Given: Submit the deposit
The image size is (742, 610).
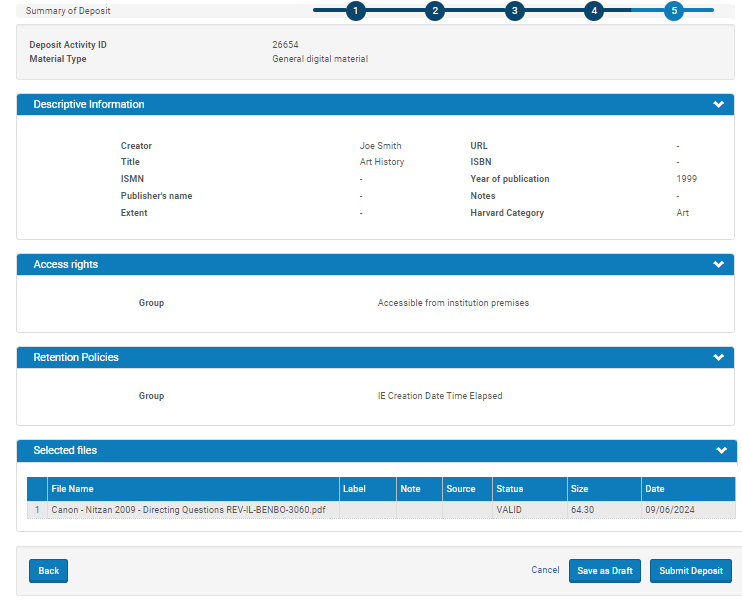Looking at the screenshot, I should [x=691, y=571].
